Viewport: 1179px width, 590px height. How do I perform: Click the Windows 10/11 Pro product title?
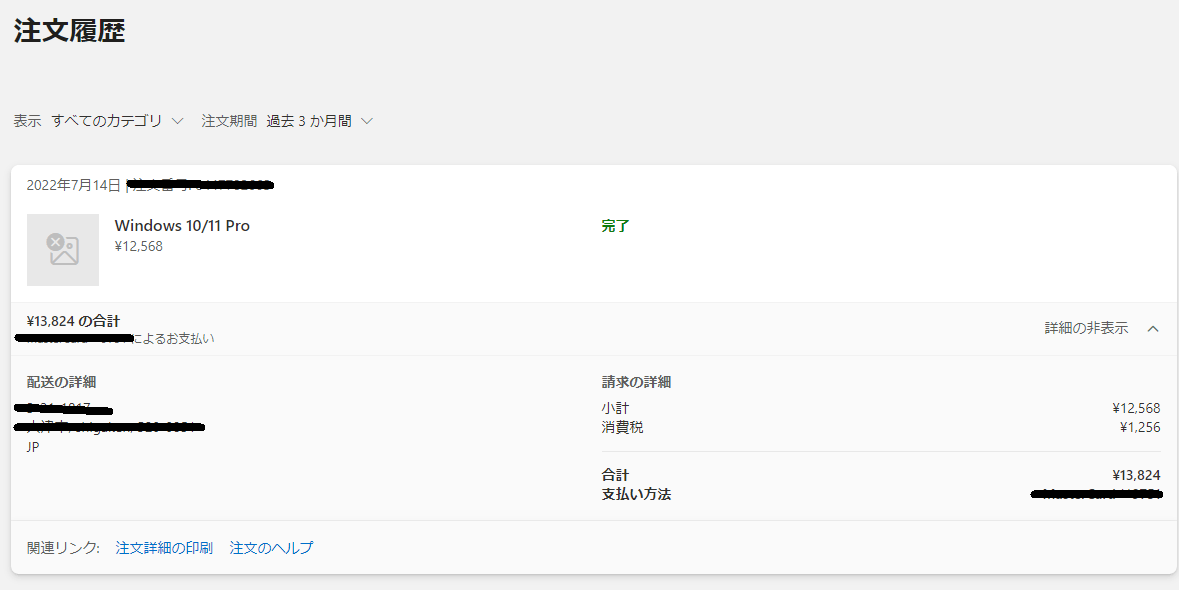click(182, 225)
